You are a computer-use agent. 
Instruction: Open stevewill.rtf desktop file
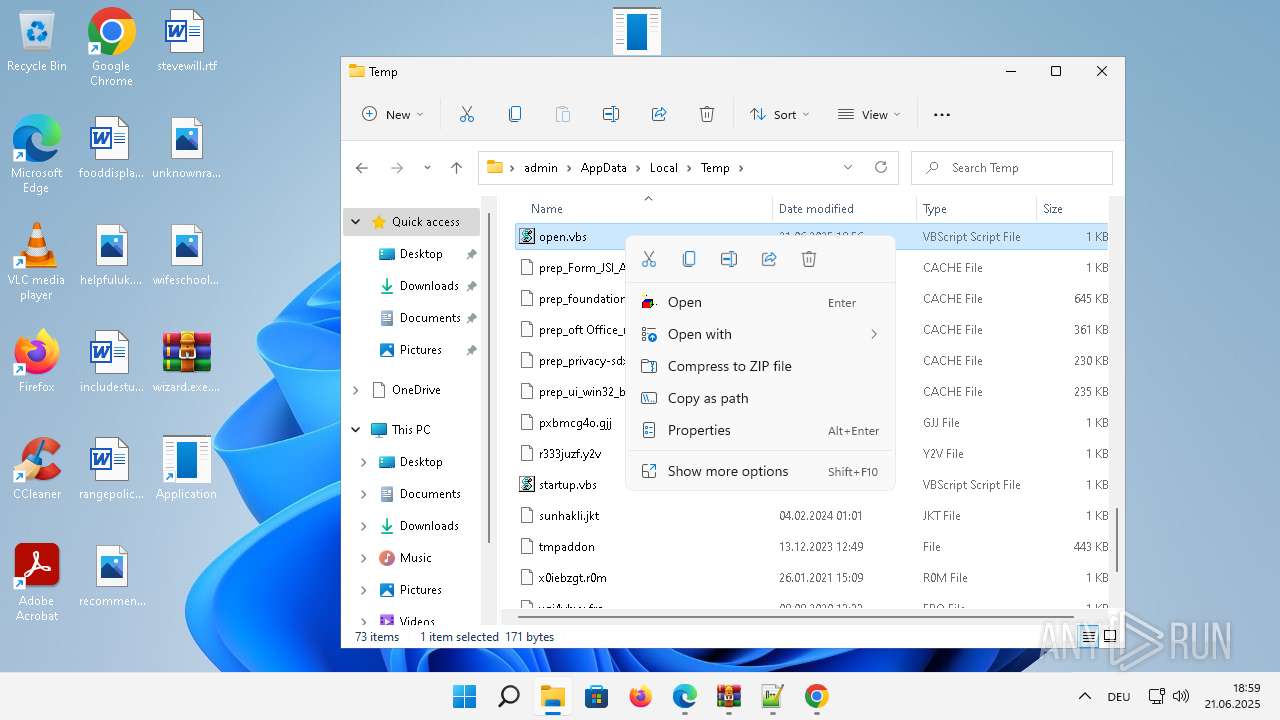pos(187,42)
